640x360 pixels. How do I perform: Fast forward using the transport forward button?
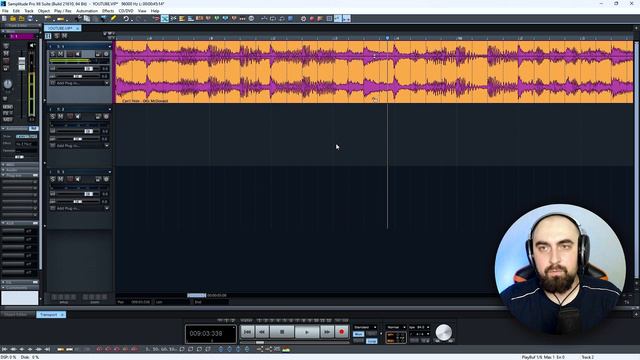coord(327,332)
